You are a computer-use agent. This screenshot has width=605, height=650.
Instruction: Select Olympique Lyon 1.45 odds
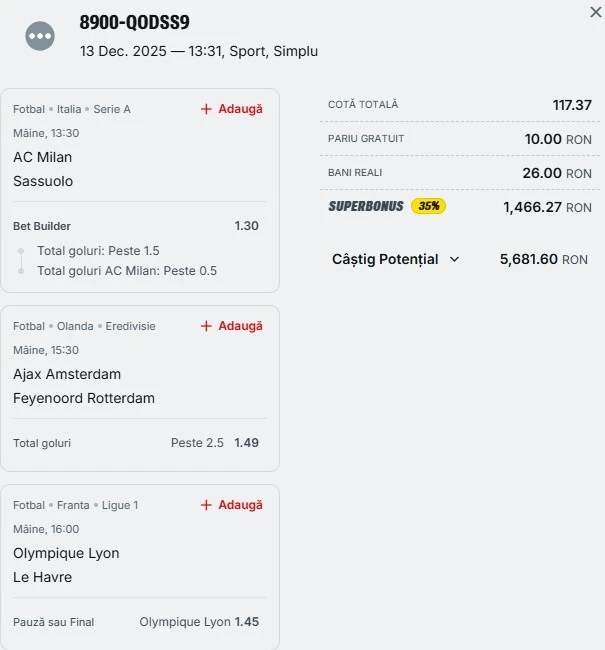246,622
